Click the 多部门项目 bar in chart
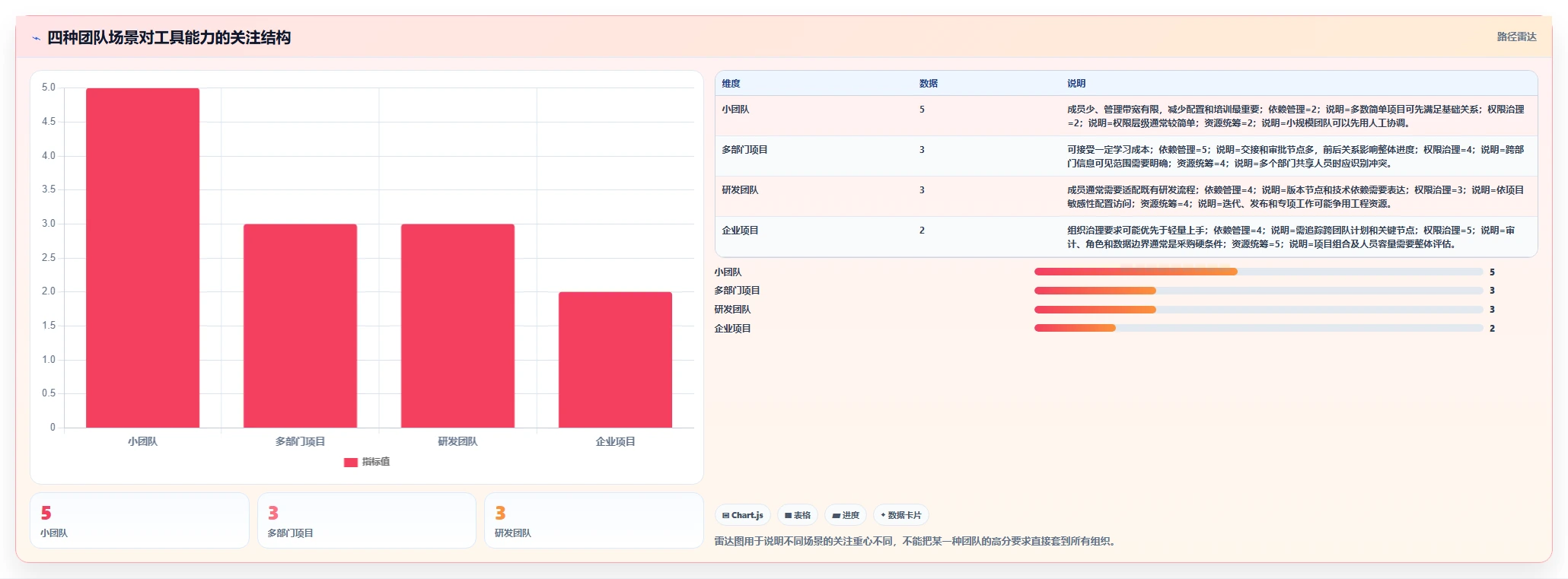The image size is (1568, 579). [x=301, y=326]
